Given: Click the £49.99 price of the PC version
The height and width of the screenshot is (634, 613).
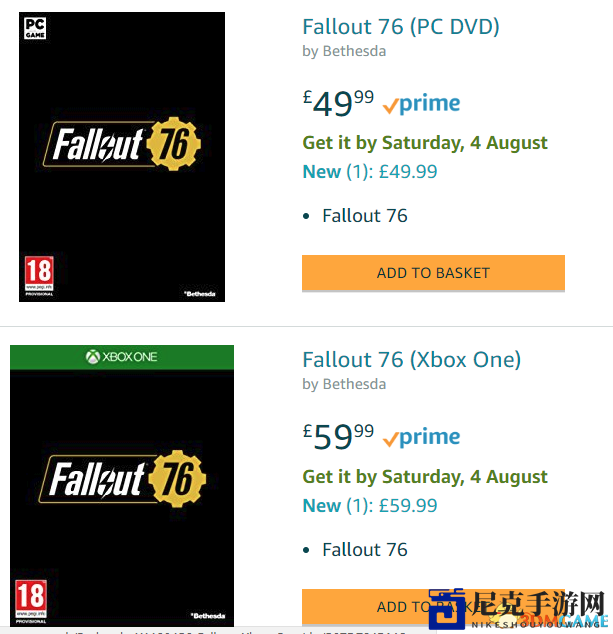Looking at the screenshot, I should pos(338,103).
